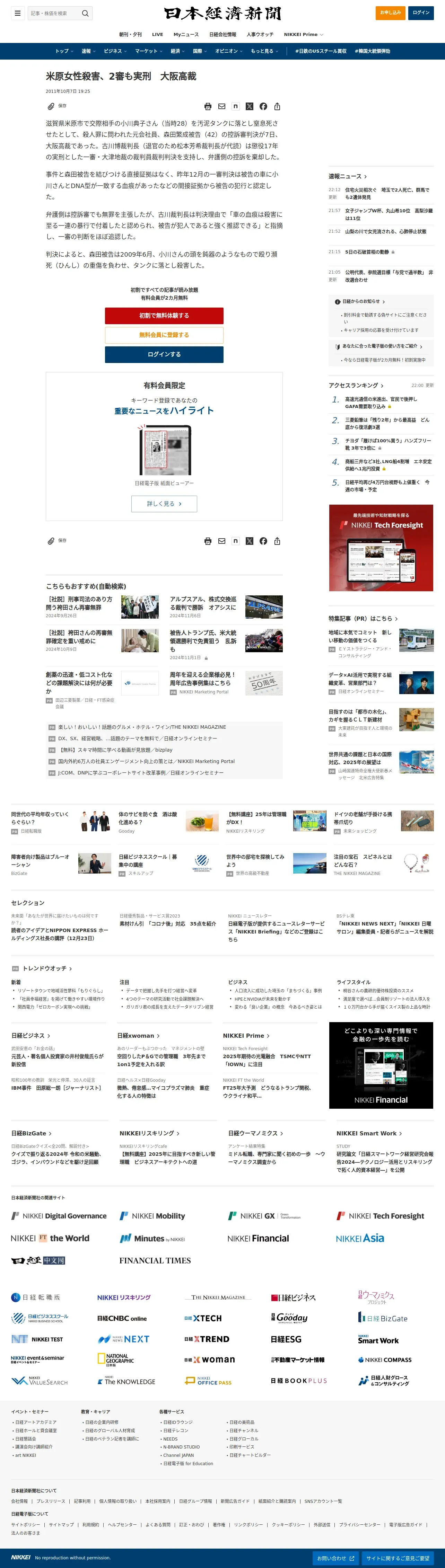Viewport: 445px width, 1568px height.
Task: Open the アクセスランキング section link
Action: click(x=356, y=386)
